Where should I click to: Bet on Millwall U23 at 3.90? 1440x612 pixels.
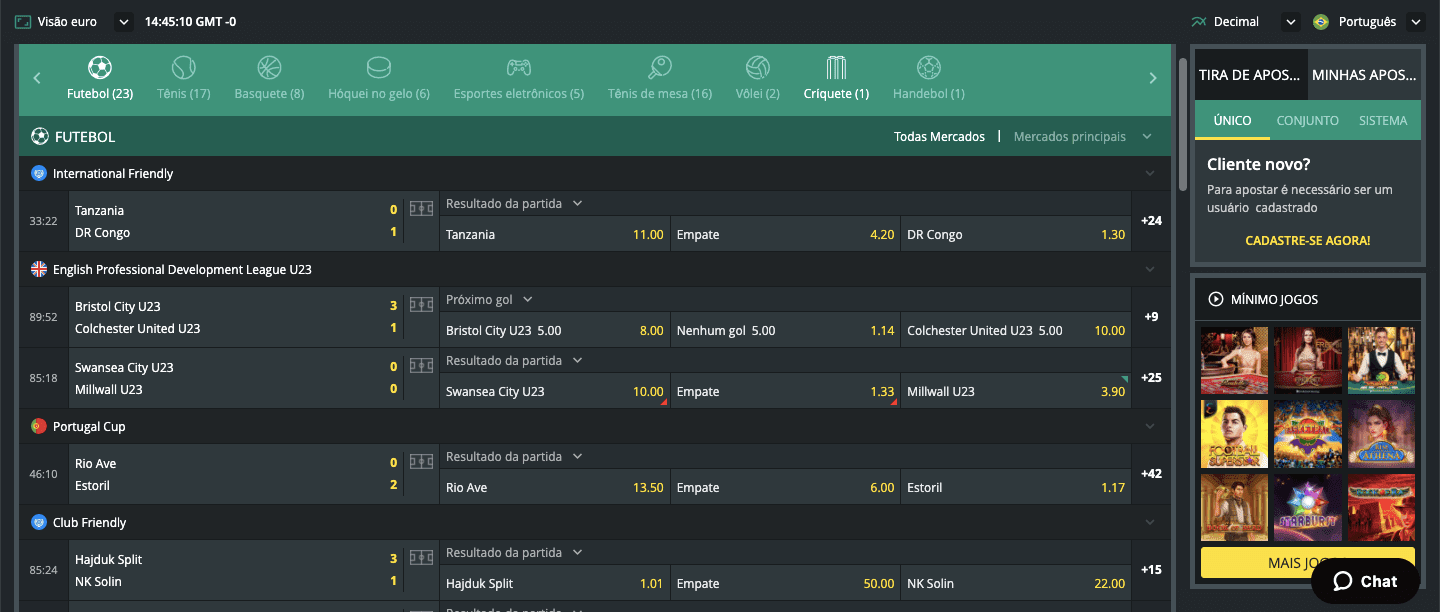coord(1016,391)
